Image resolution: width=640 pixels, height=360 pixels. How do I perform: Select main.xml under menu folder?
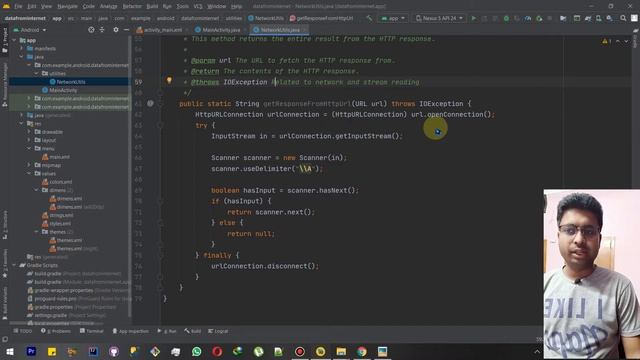59,157
